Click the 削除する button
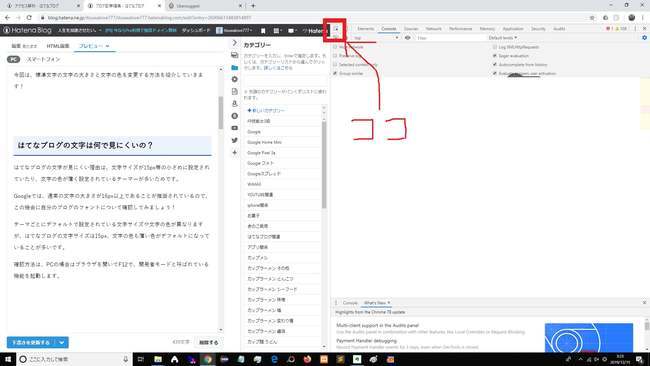This screenshot has height=366, width=650. [x=209, y=342]
